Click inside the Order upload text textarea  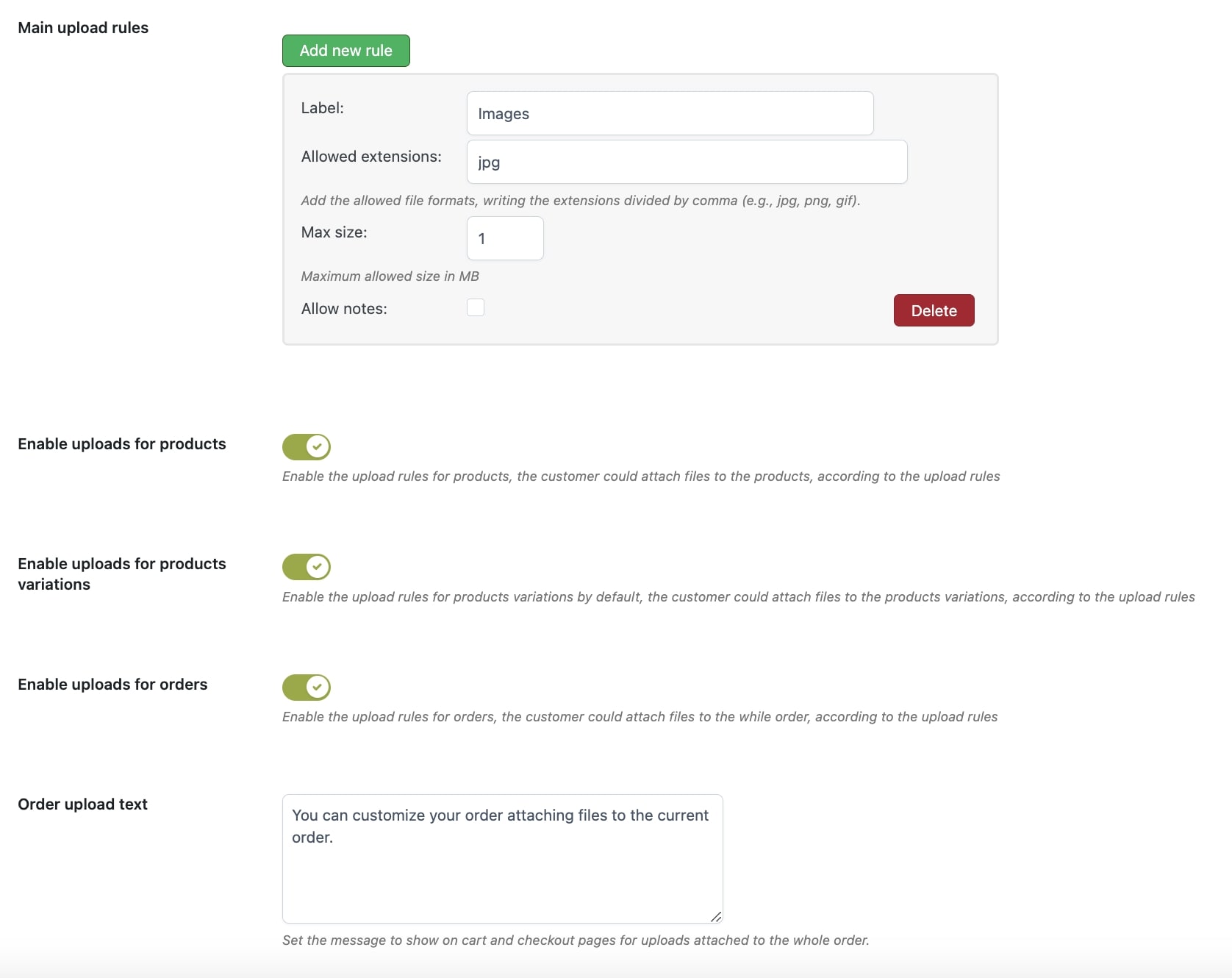coord(503,859)
